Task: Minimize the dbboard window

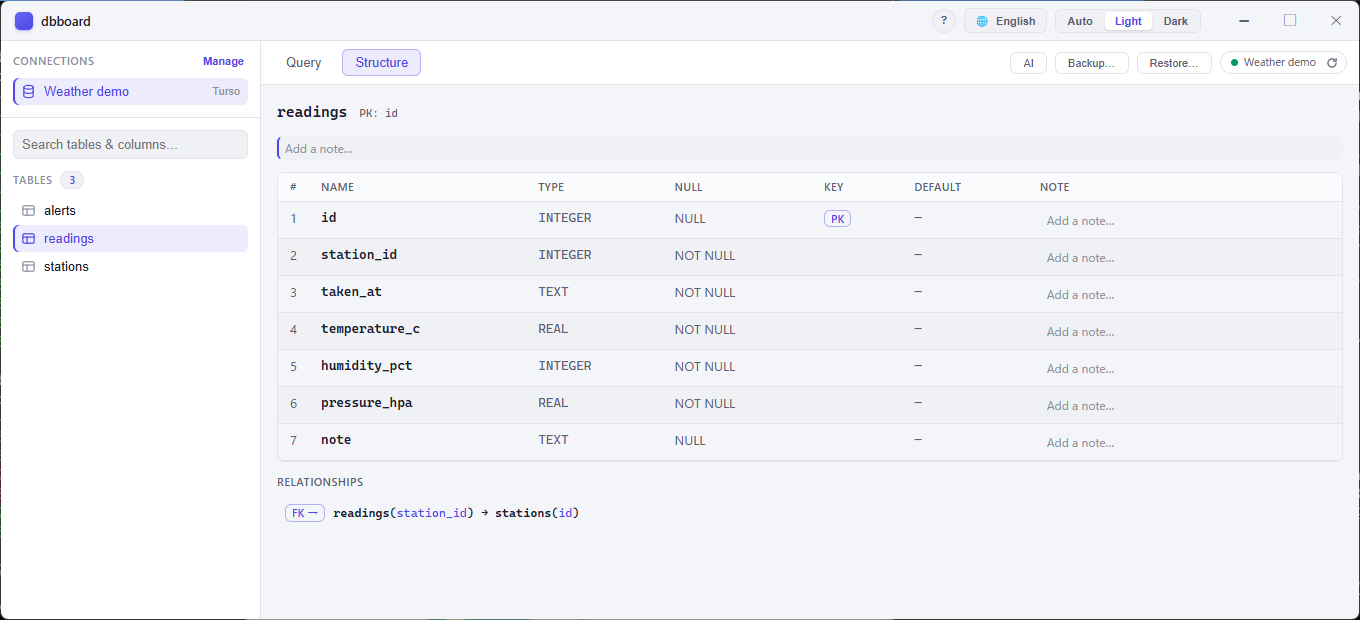Action: pyautogui.click(x=1245, y=21)
